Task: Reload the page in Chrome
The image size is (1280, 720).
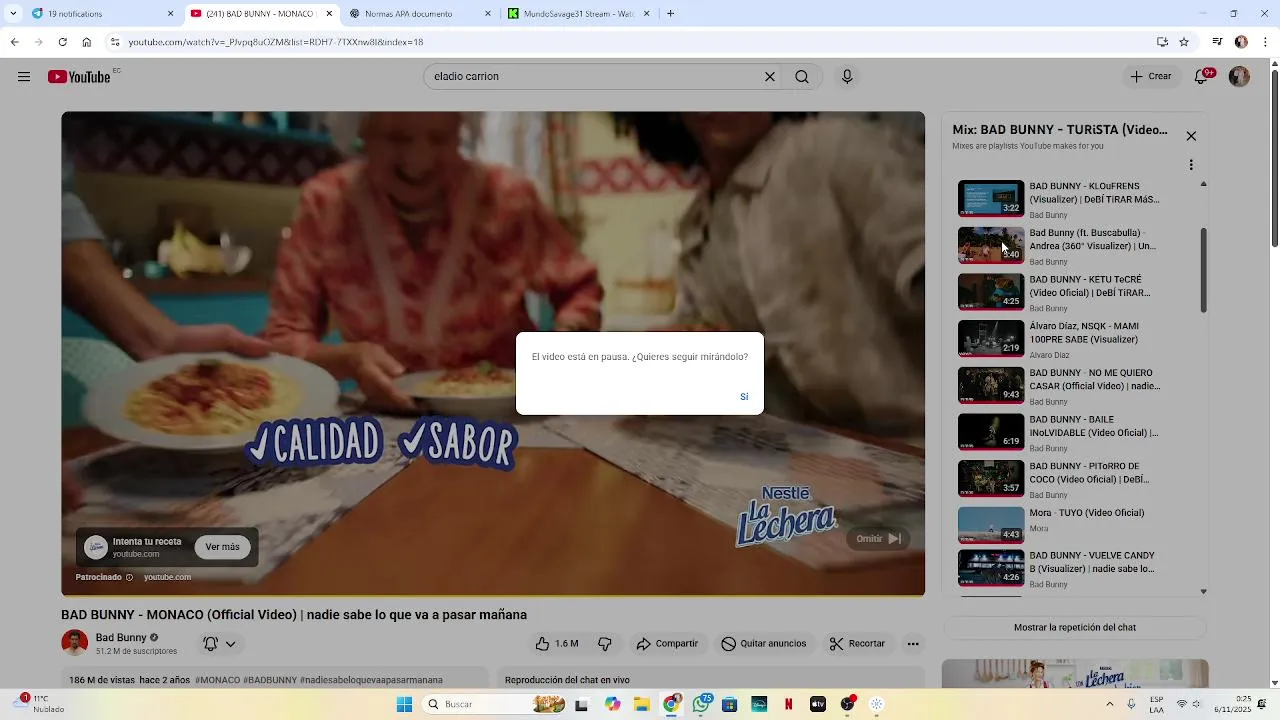Action: pyautogui.click(x=62, y=42)
